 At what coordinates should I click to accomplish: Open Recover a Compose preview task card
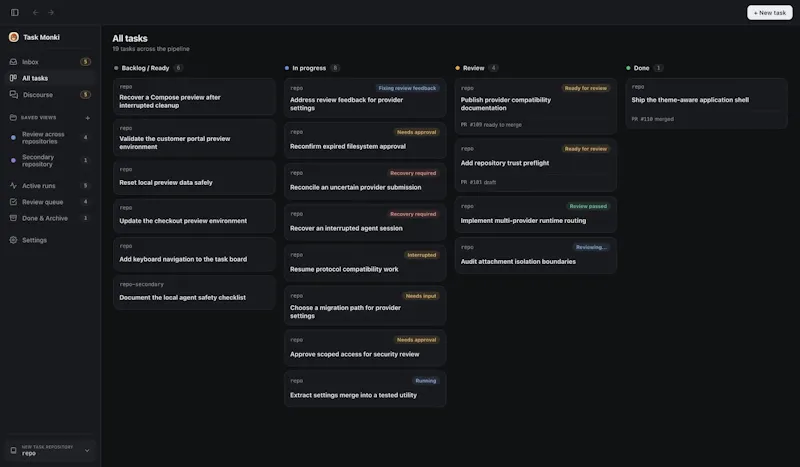tap(194, 96)
